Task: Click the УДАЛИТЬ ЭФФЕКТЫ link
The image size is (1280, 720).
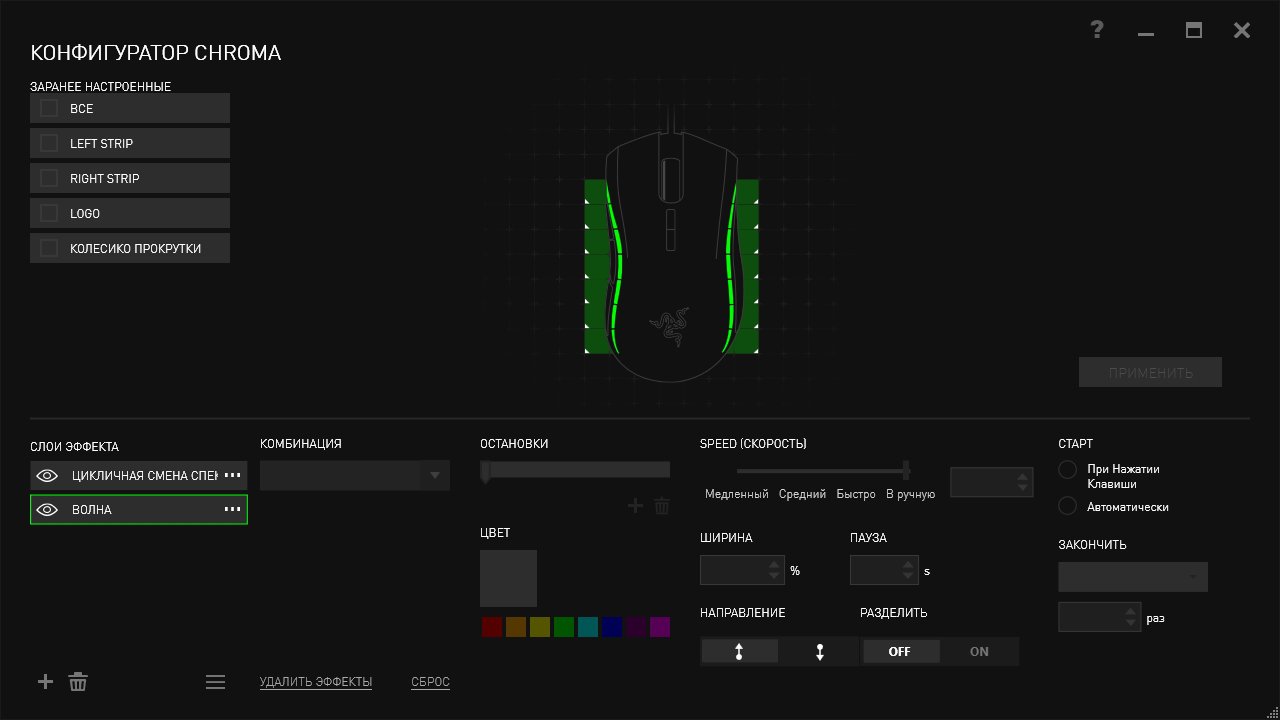Action: tap(315, 682)
